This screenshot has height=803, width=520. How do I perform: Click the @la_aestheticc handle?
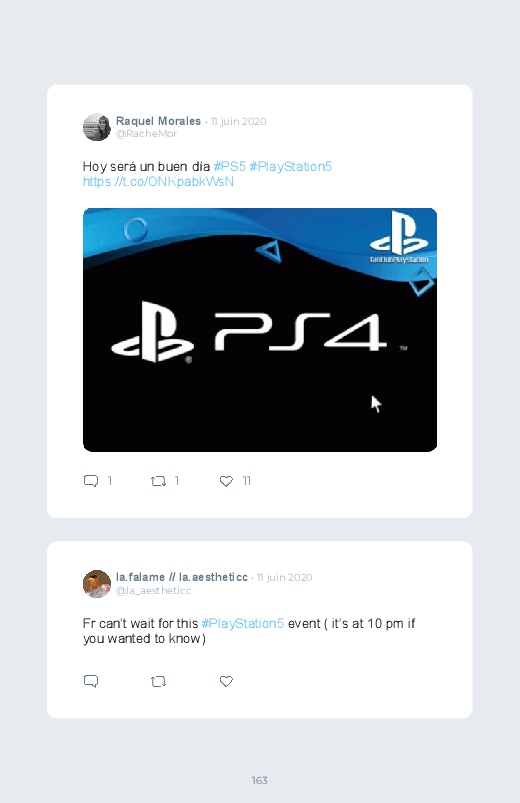154,590
